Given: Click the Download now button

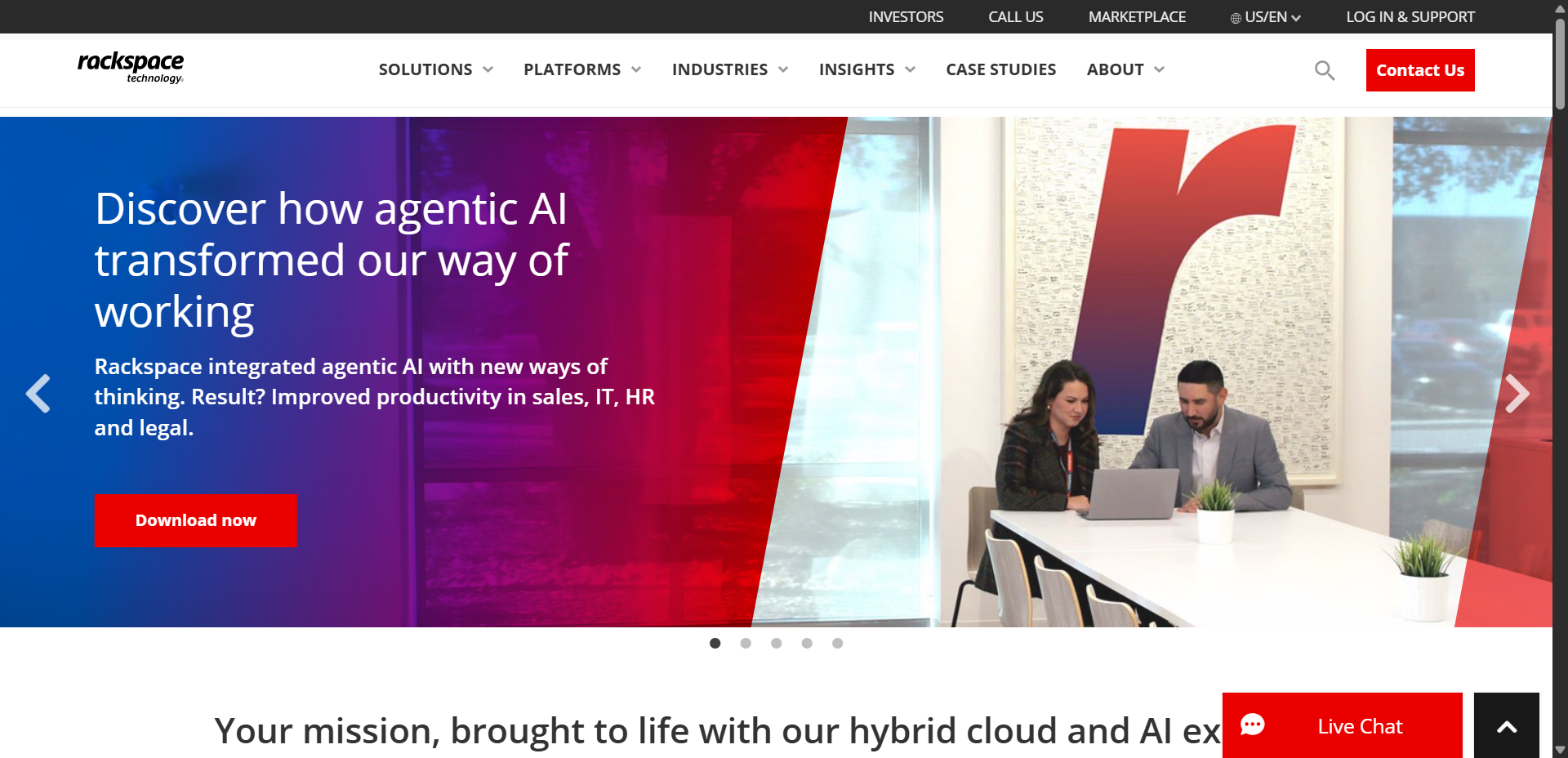Looking at the screenshot, I should [195, 520].
